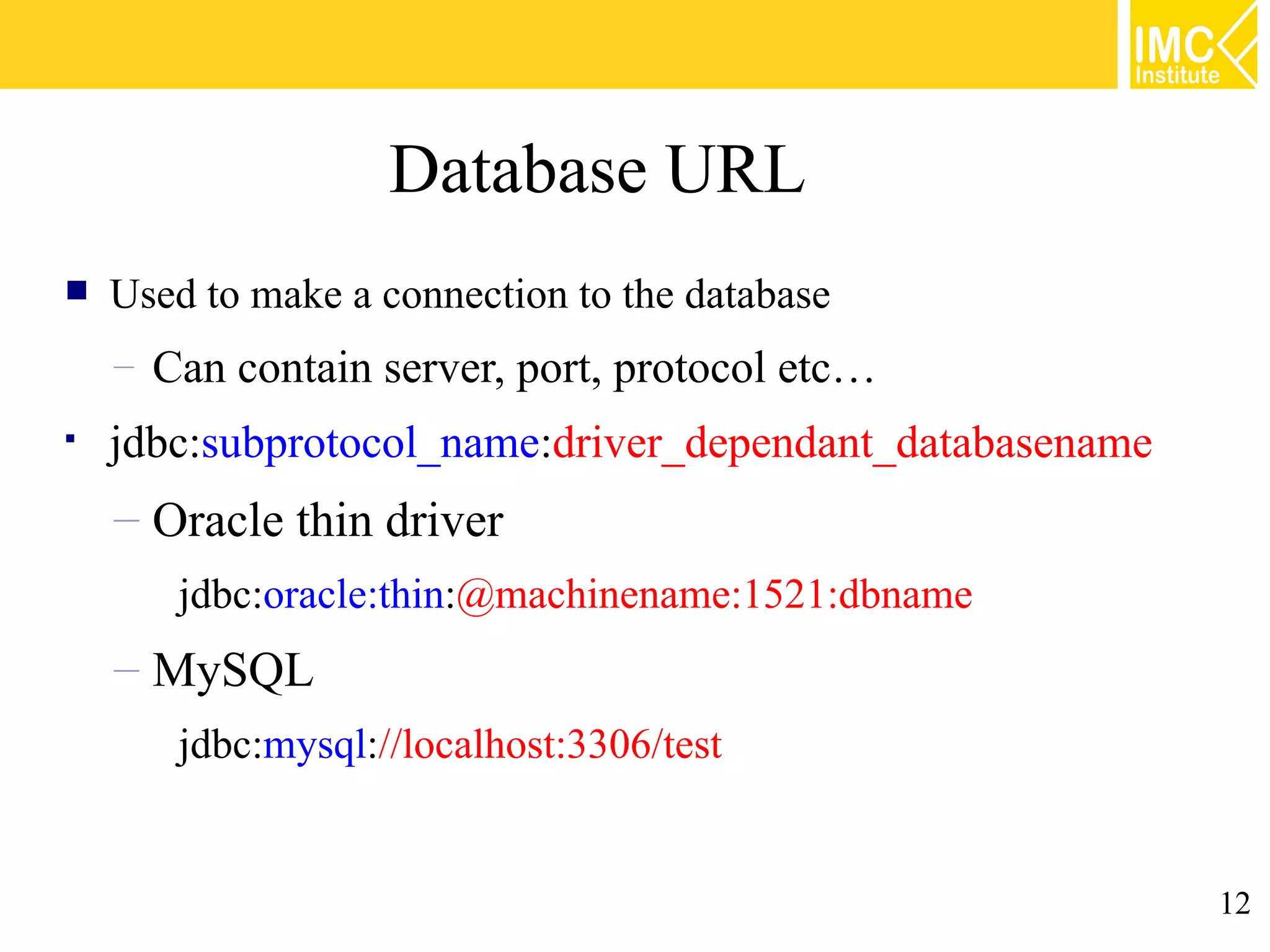Click the red '//localhost:3306/test' text
This screenshot has height=952, width=1270.
pyautogui.click(x=549, y=744)
